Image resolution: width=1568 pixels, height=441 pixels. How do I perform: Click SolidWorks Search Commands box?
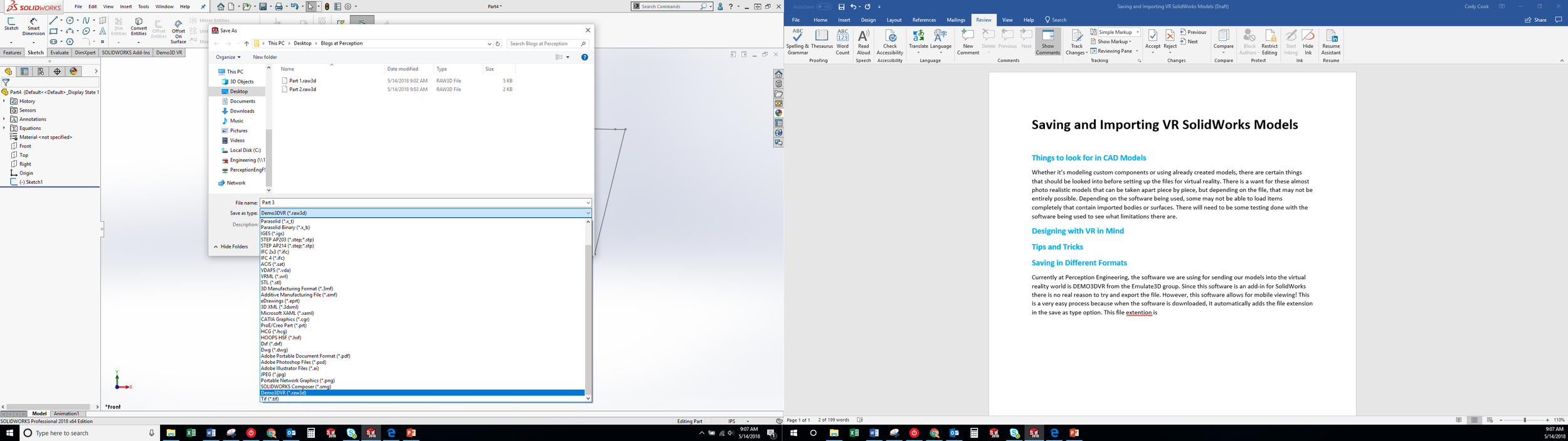click(x=671, y=6)
